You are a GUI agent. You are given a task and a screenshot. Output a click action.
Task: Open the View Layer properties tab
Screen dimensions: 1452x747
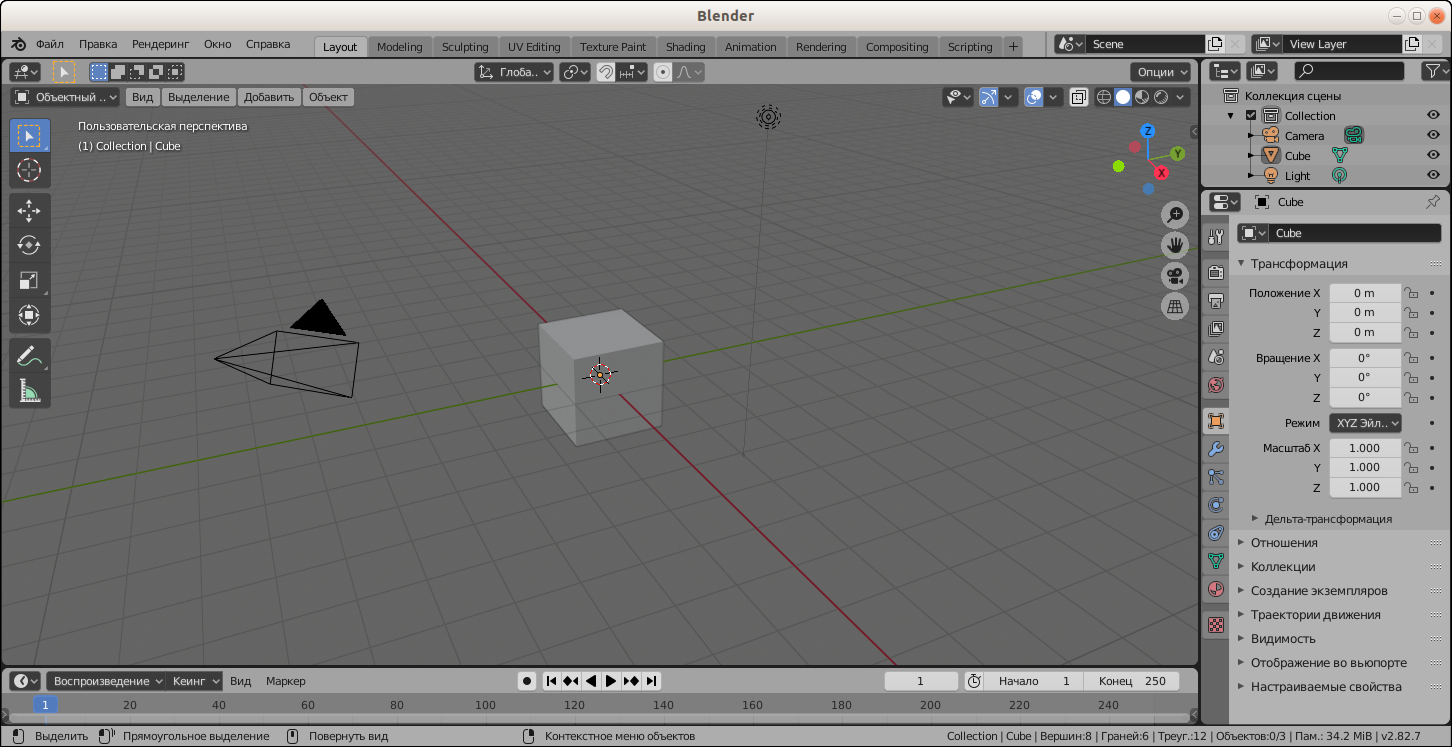(x=1215, y=329)
